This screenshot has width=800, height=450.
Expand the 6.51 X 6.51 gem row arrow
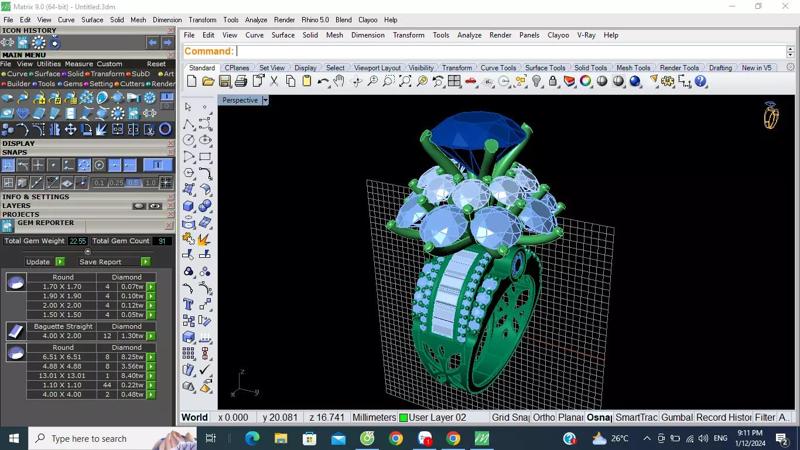[x=151, y=357]
